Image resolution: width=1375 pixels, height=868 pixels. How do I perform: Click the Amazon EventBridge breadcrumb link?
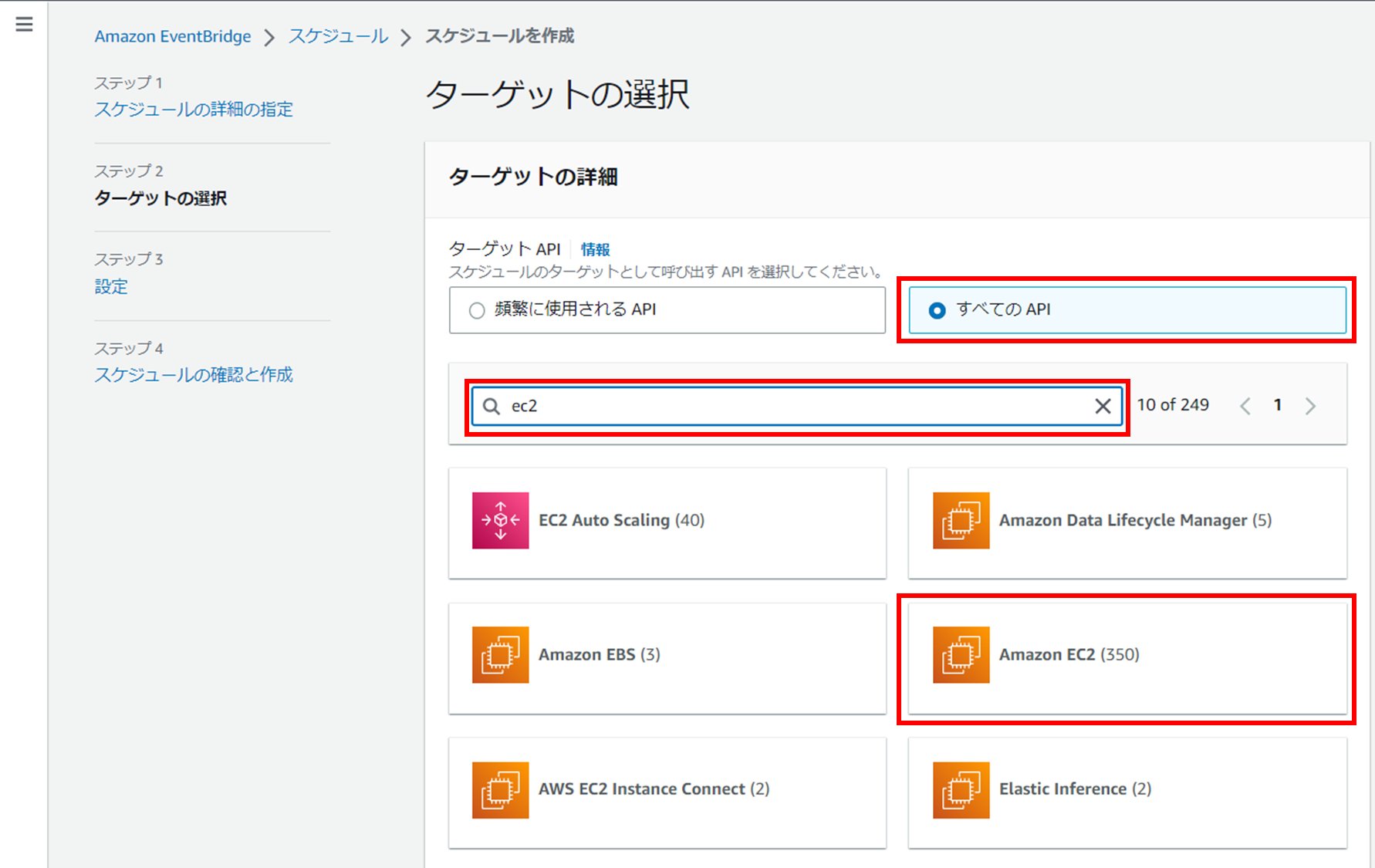click(172, 35)
